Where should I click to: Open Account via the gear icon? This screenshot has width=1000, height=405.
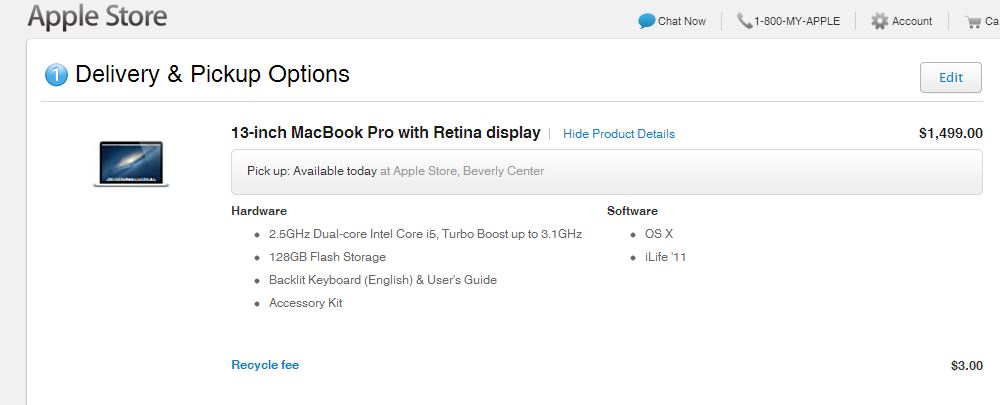tap(879, 21)
